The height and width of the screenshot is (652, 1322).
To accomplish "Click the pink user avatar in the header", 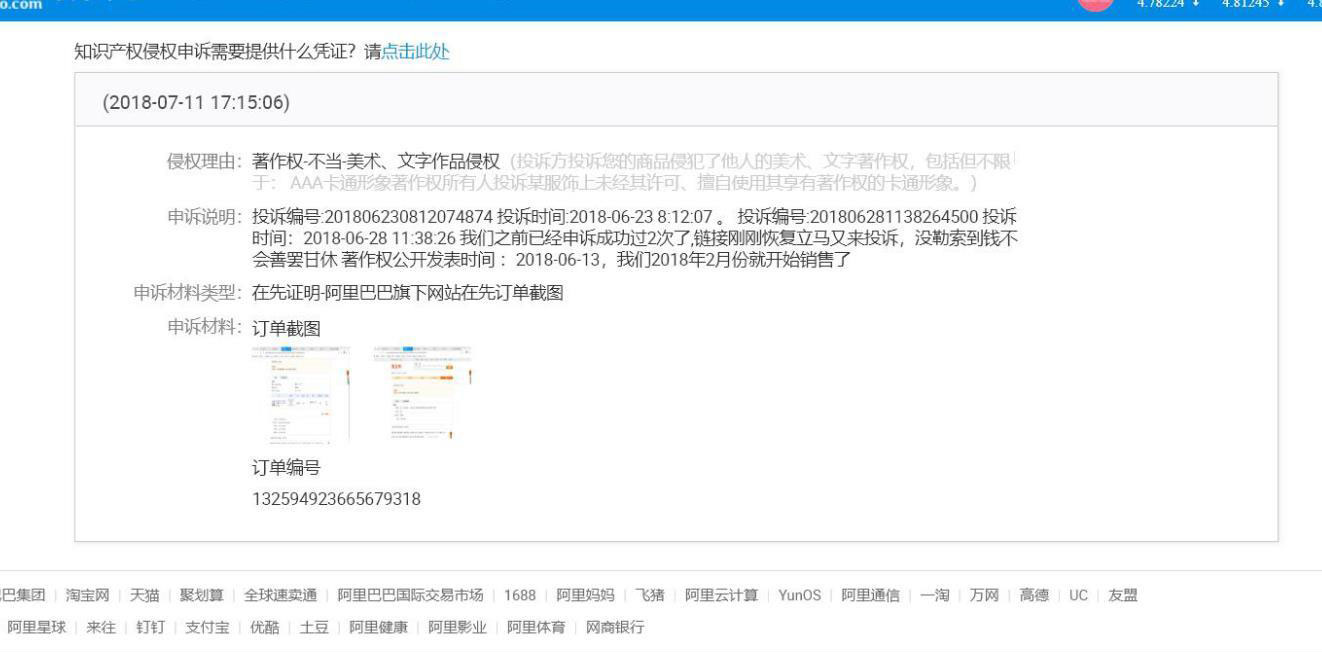I will tap(1097, 3).
